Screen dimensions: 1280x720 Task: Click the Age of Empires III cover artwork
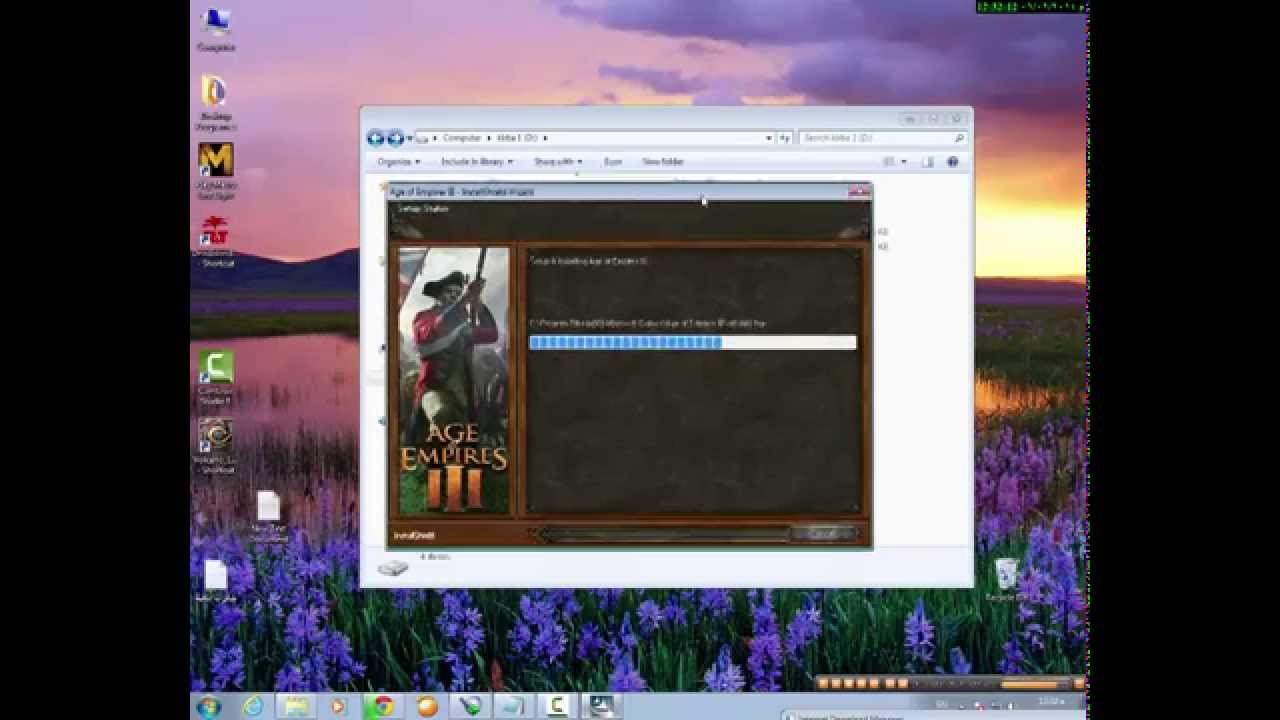[454, 381]
